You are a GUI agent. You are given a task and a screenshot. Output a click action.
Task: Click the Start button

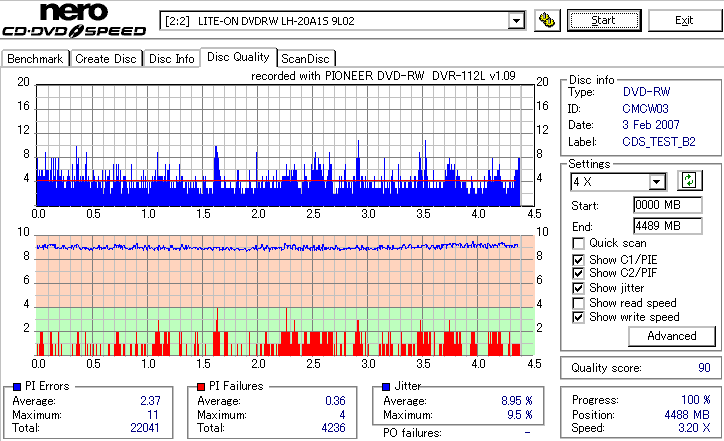604,20
